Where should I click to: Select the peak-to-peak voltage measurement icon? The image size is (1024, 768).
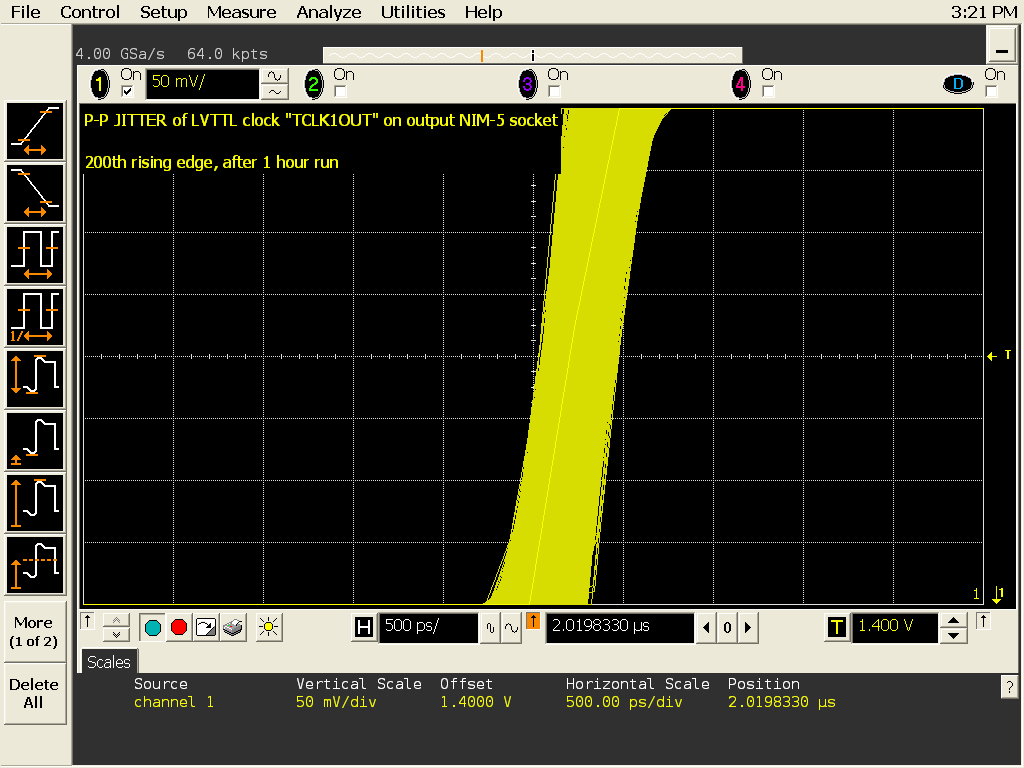click(35, 379)
